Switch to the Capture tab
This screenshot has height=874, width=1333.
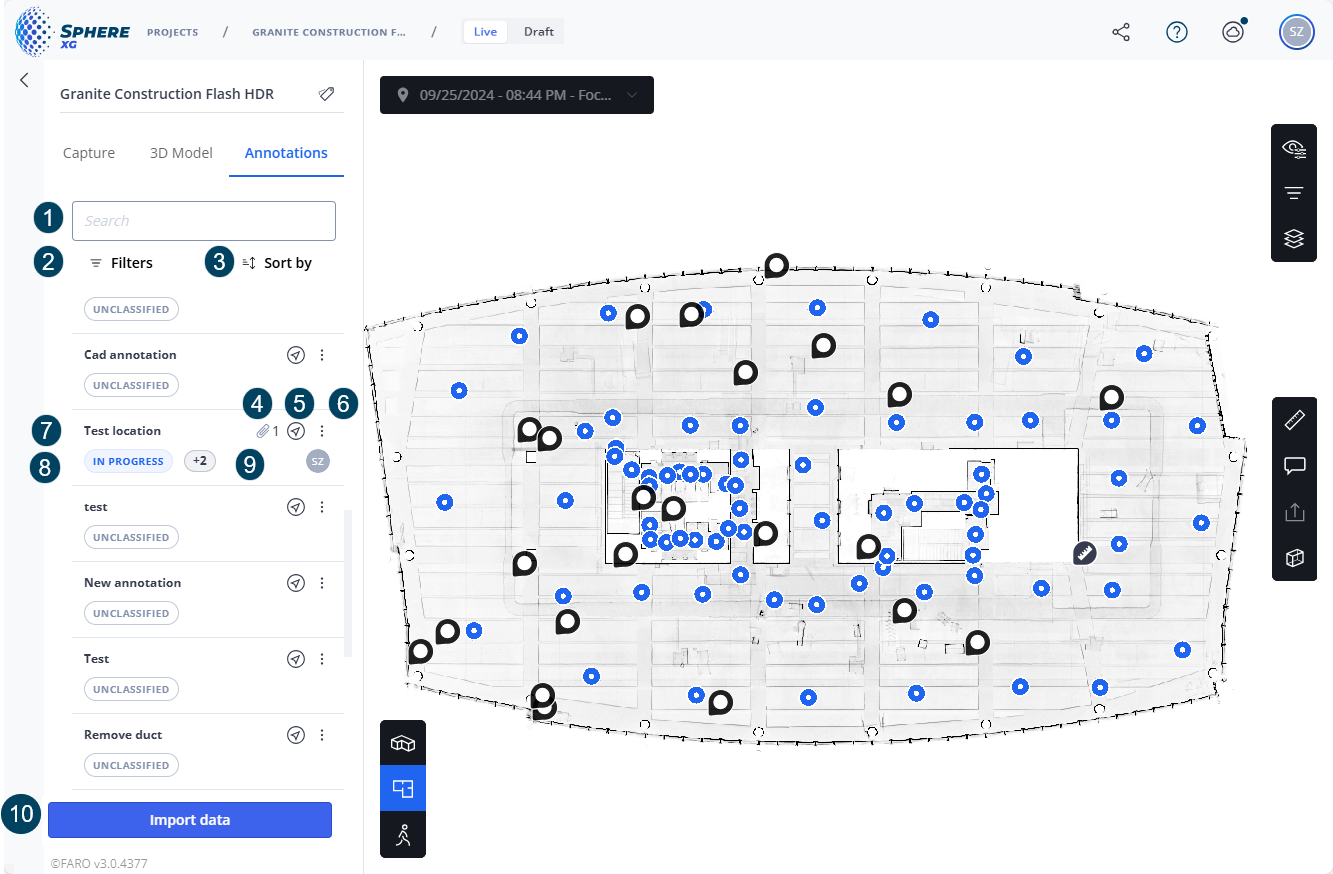click(89, 153)
